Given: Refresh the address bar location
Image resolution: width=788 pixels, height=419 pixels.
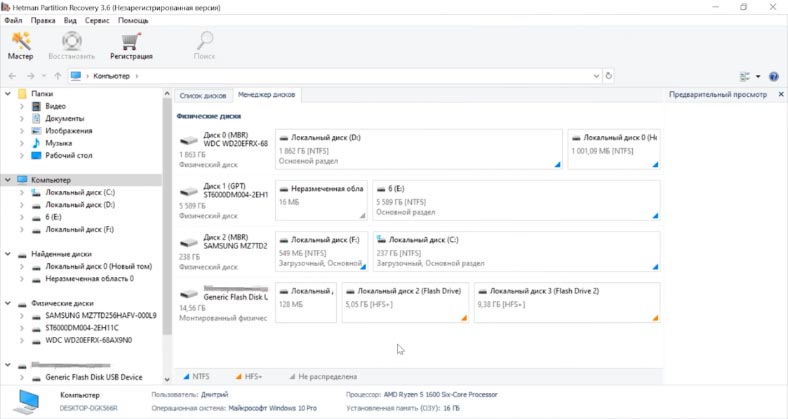Looking at the screenshot, I should click(609, 76).
